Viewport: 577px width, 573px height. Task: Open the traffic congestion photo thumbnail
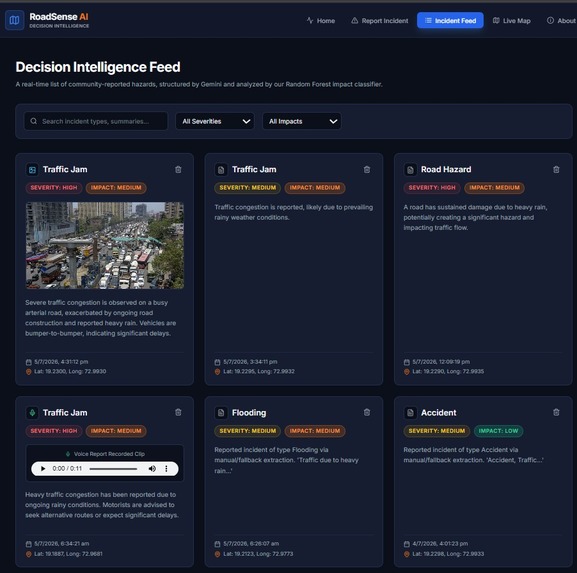pos(105,245)
